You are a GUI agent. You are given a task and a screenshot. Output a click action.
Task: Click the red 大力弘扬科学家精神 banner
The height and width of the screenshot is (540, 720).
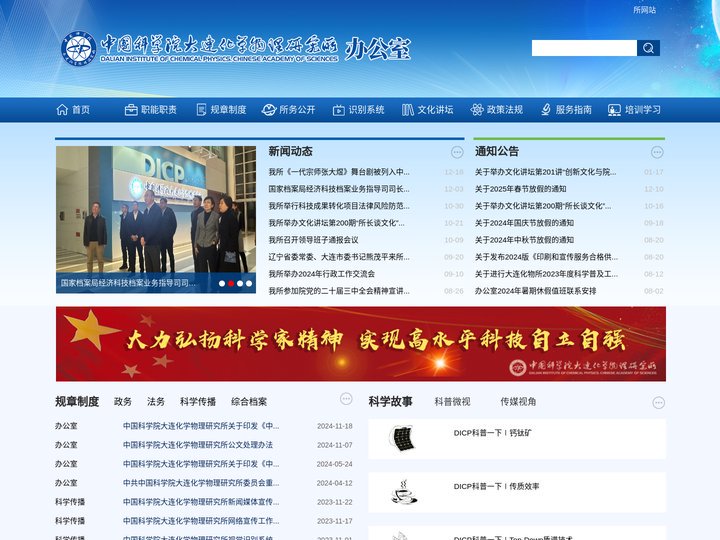(361, 344)
